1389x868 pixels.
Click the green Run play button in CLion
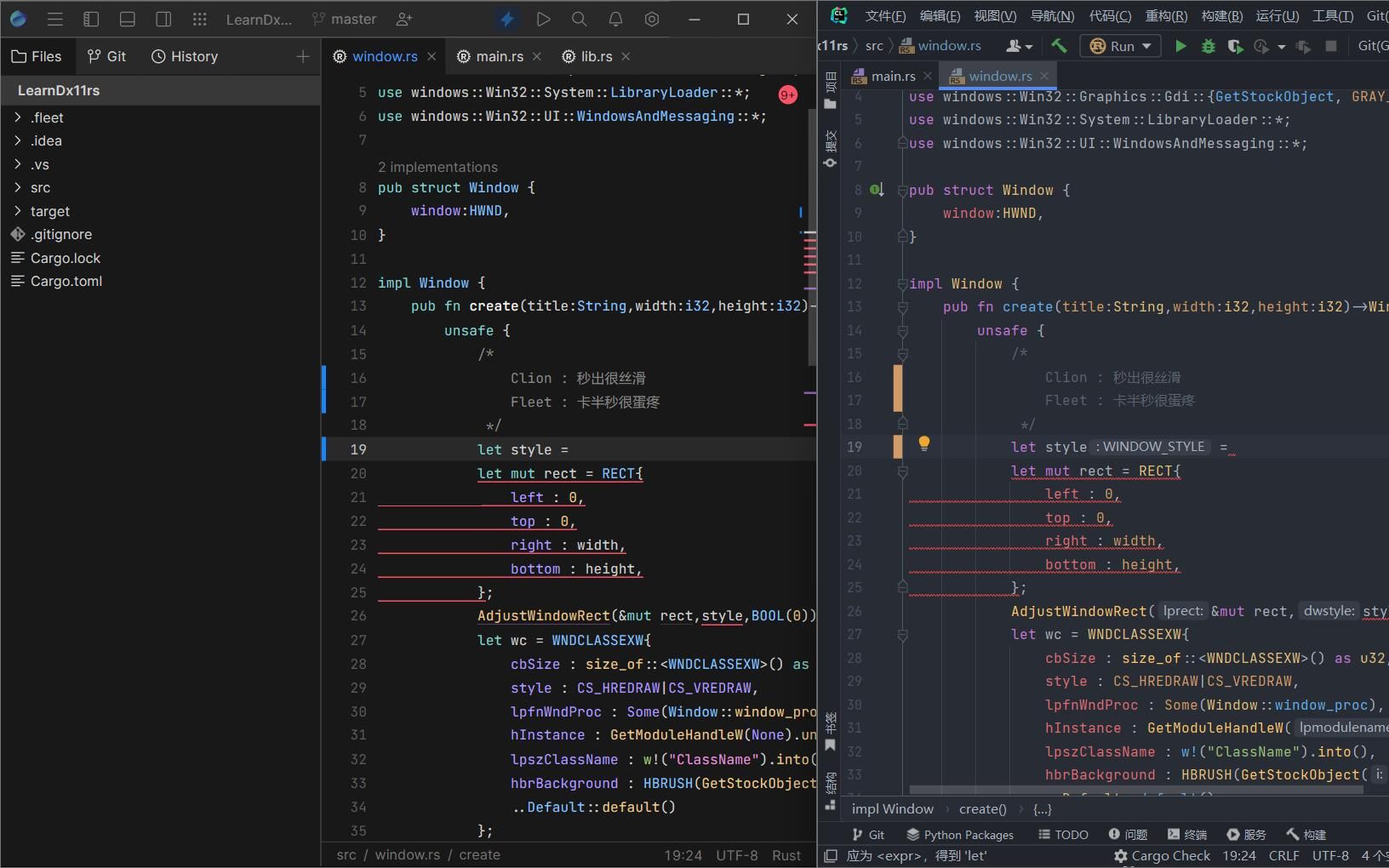1180,46
